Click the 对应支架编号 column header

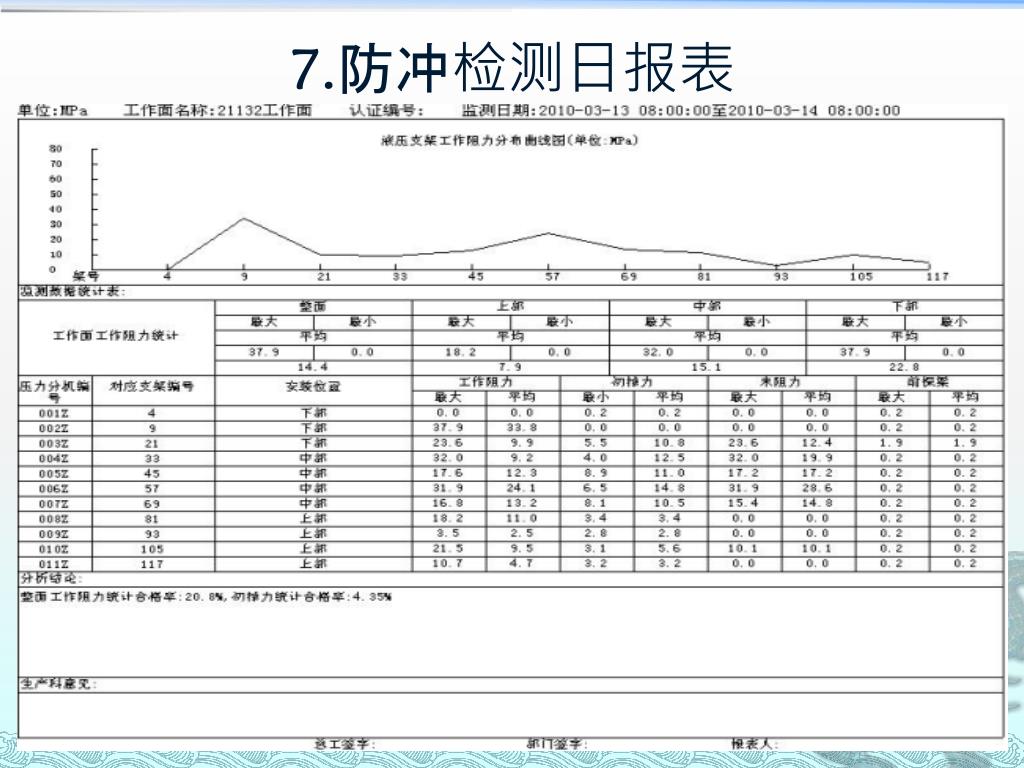coord(152,386)
